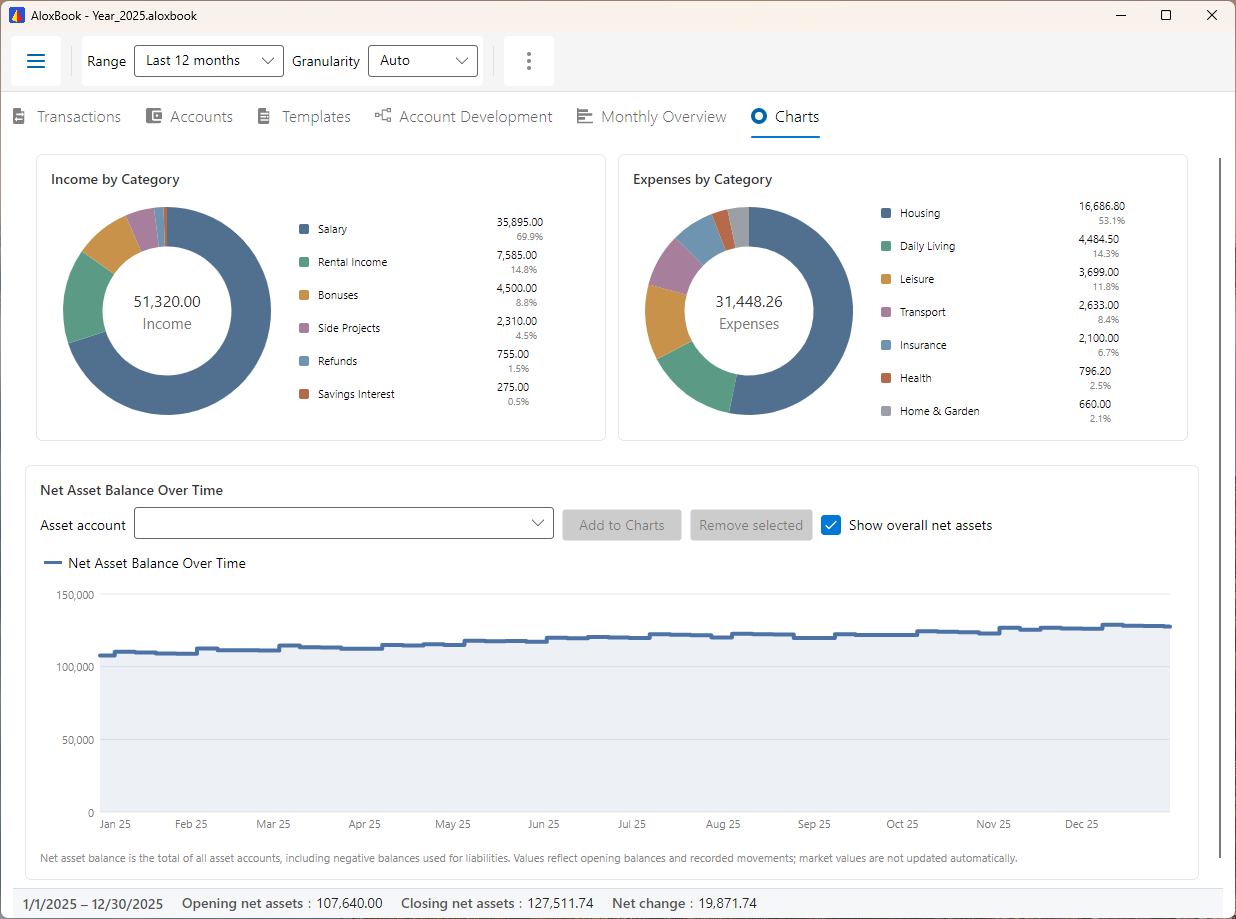Image resolution: width=1236 pixels, height=919 pixels.
Task: Click the Home & Garden legend swatch
Action: coord(886,411)
